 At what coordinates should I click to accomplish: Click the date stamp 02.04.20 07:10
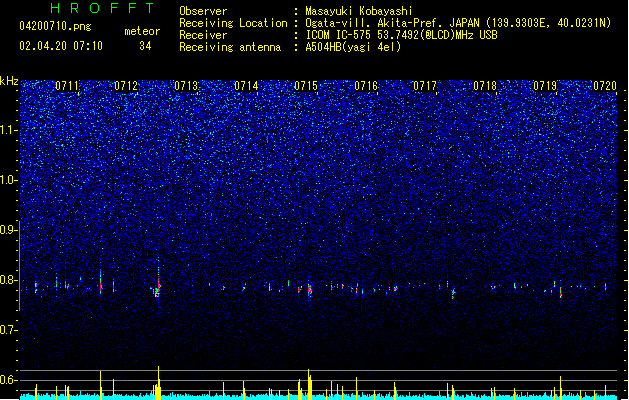tap(61, 46)
